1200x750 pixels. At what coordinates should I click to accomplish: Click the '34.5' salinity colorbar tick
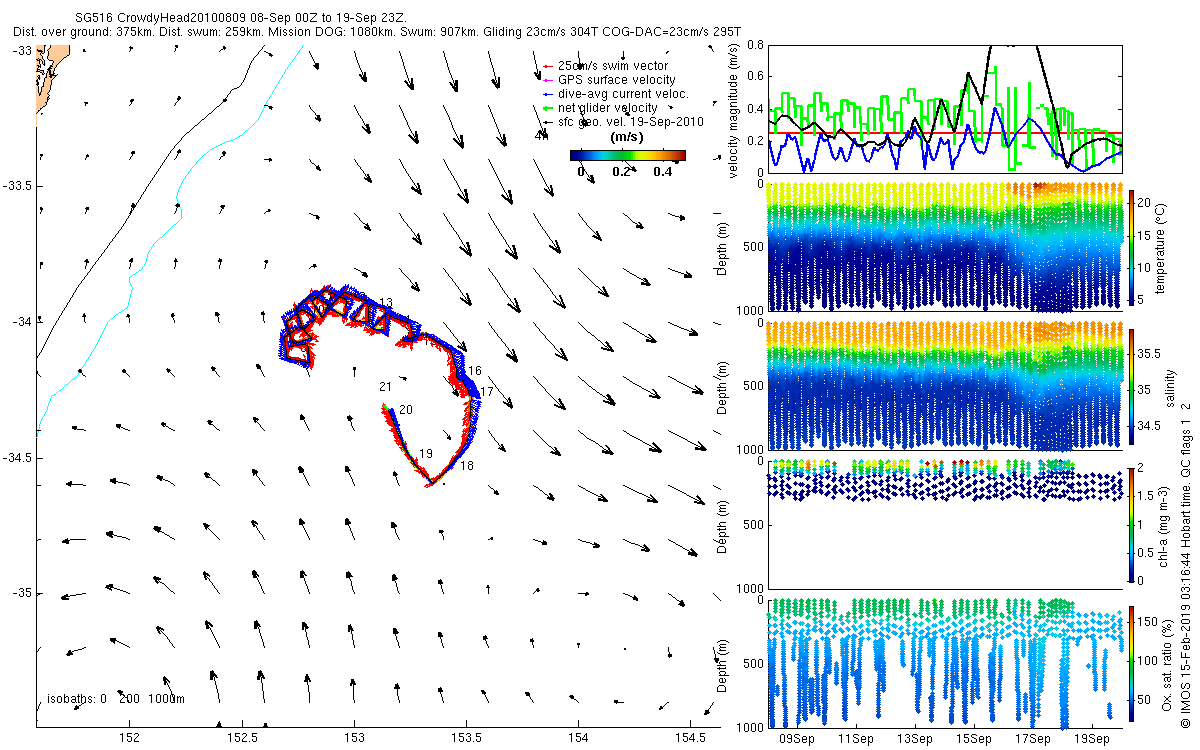click(1150, 426)
